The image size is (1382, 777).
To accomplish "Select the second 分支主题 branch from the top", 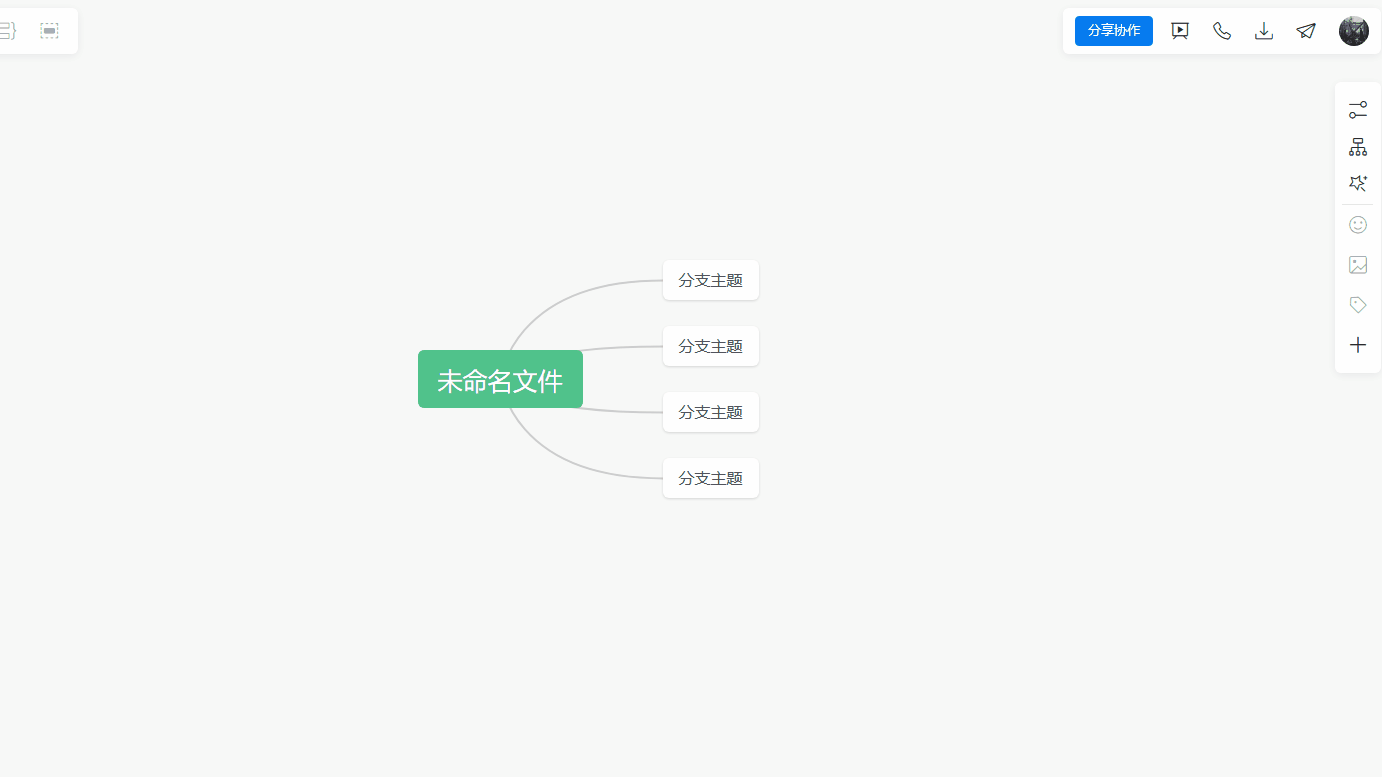I will [710, 346].
